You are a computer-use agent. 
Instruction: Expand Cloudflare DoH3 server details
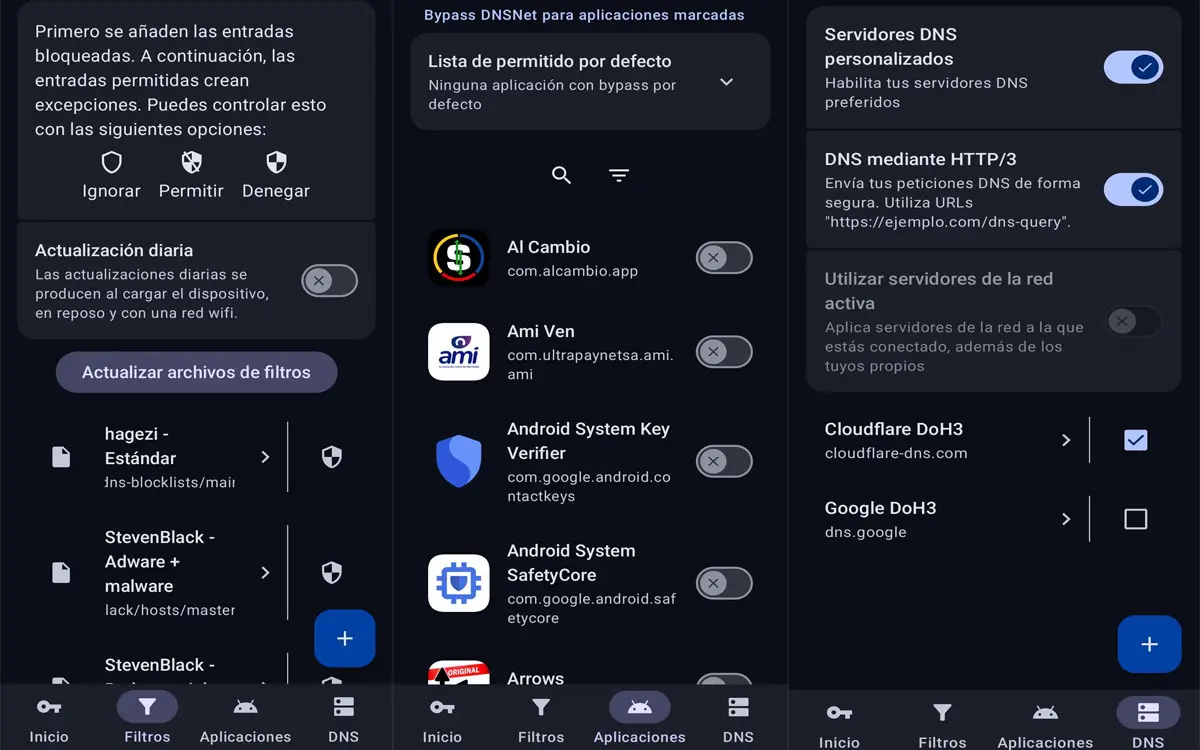[1066, 440]
